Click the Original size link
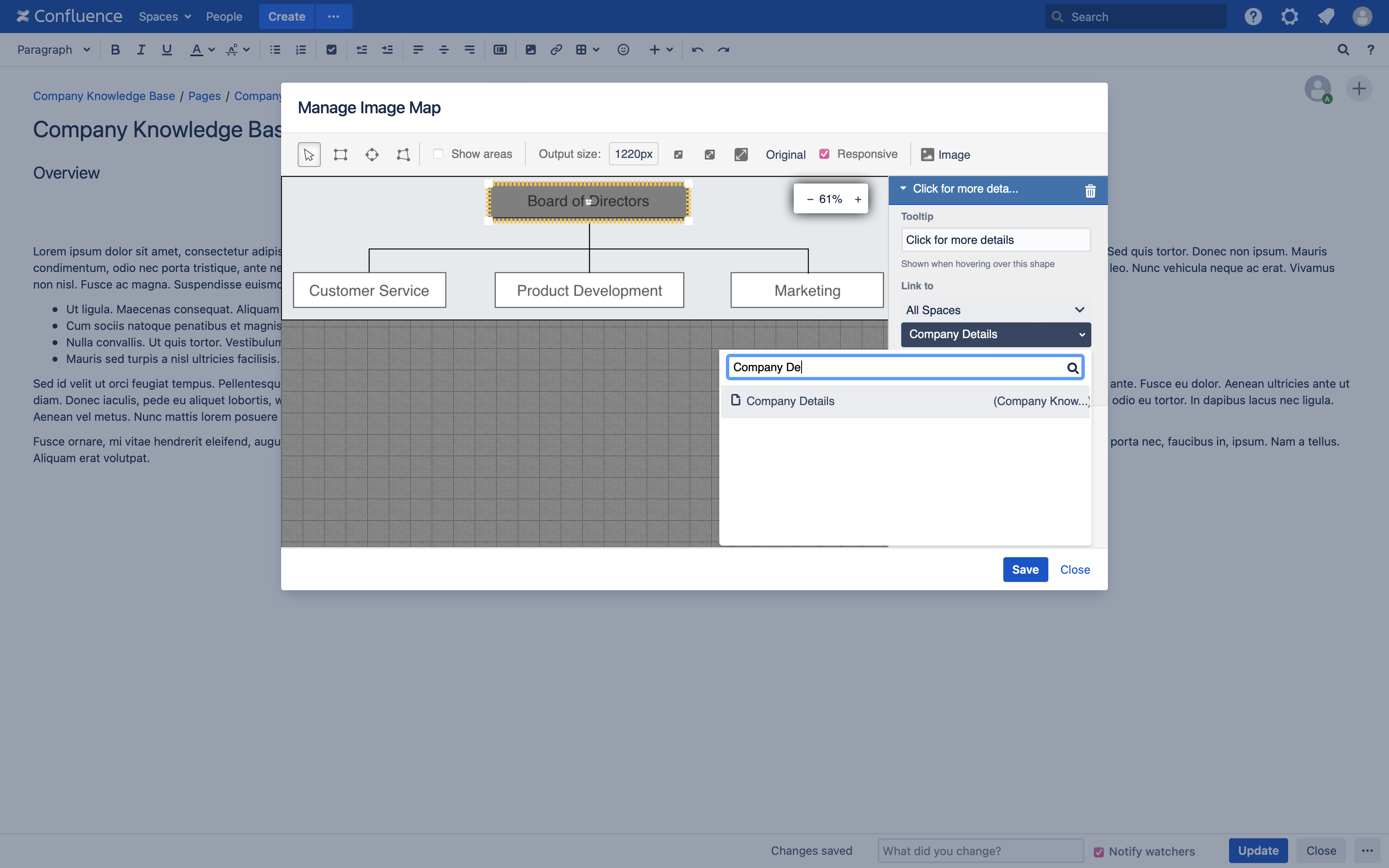Viewport: 1389px width, 868px height. click(x=785, y=155)
